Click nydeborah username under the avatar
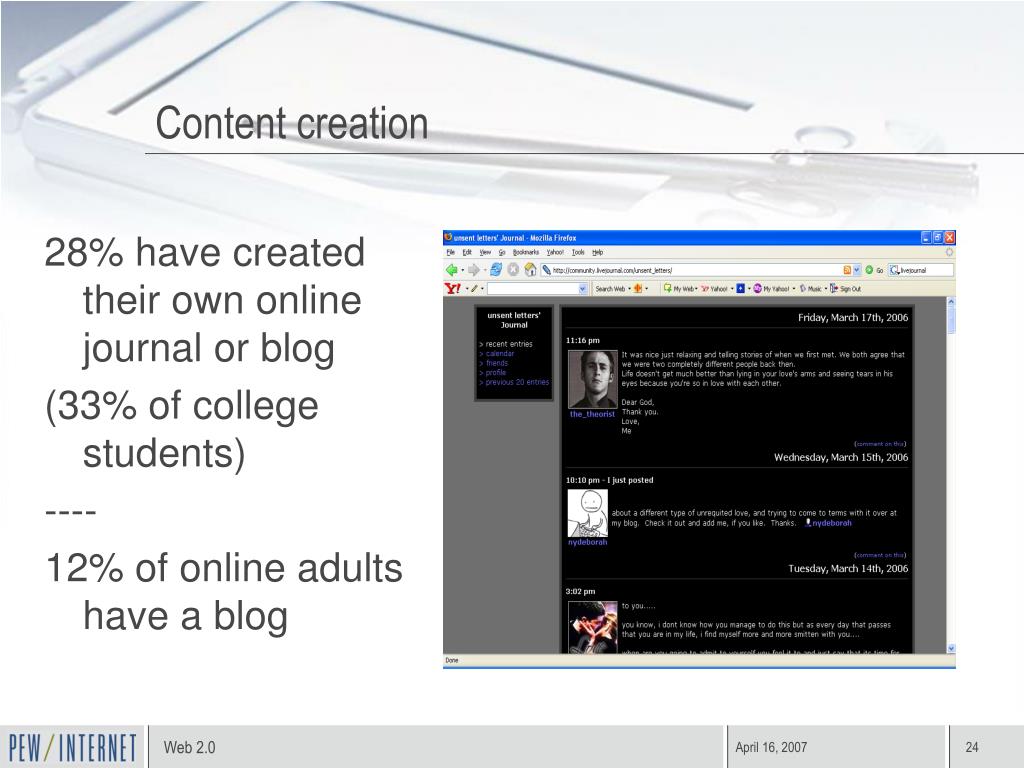The image size is (1024, 768). [587, 542]
